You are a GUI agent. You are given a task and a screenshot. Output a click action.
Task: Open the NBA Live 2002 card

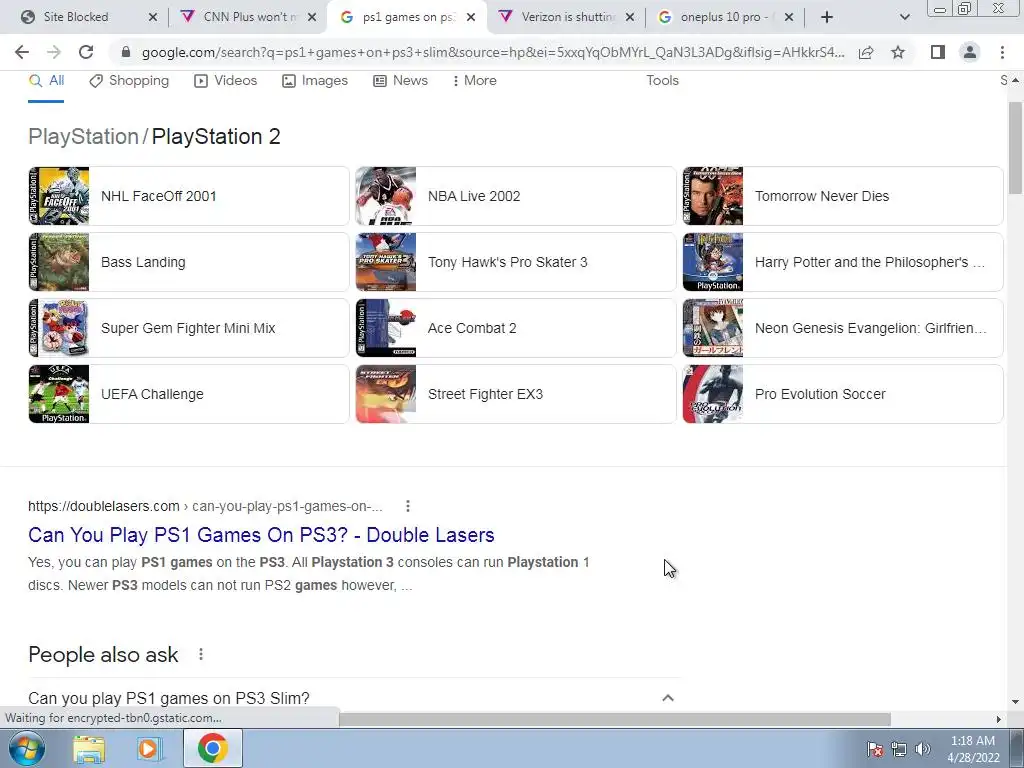[x=515, y=196]
